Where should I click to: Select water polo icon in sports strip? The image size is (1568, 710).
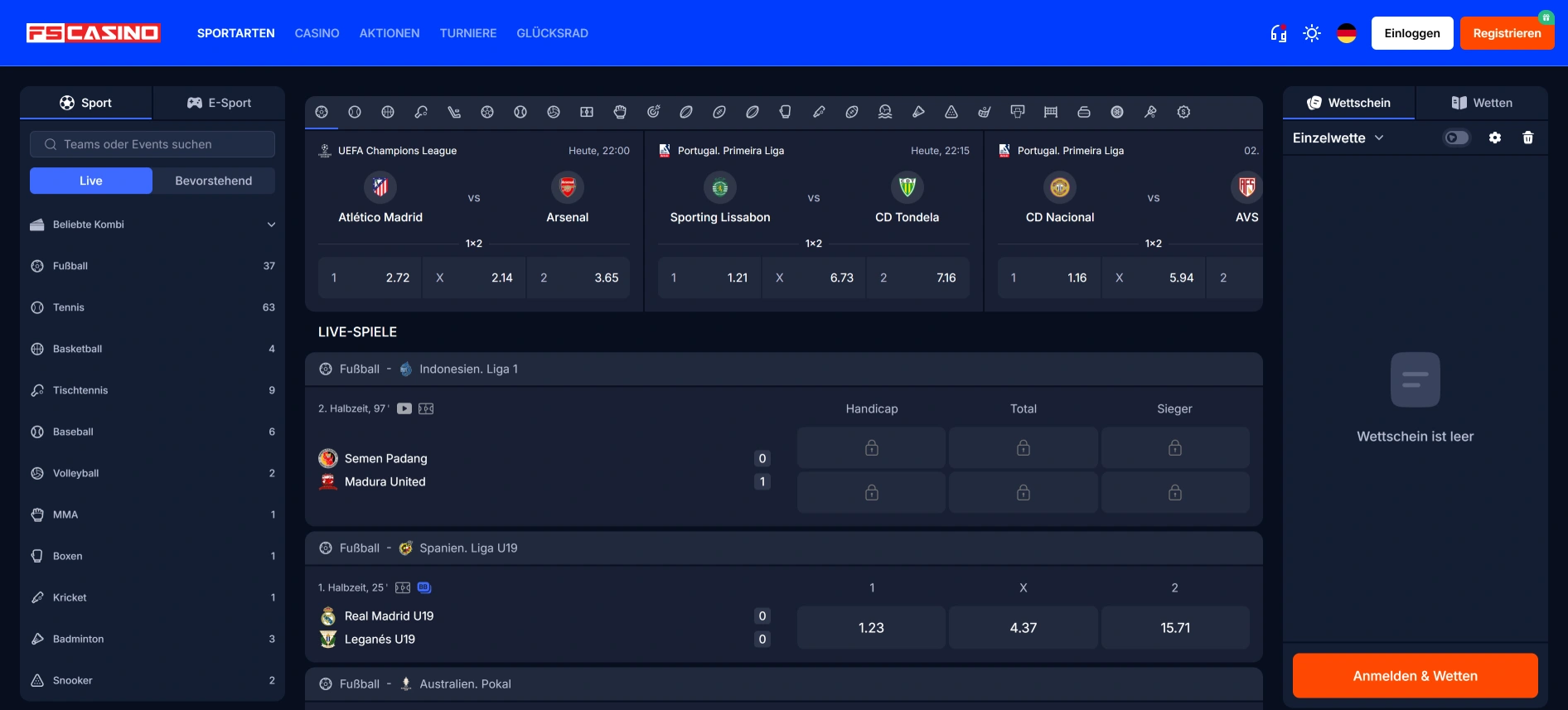click(885, 112)
